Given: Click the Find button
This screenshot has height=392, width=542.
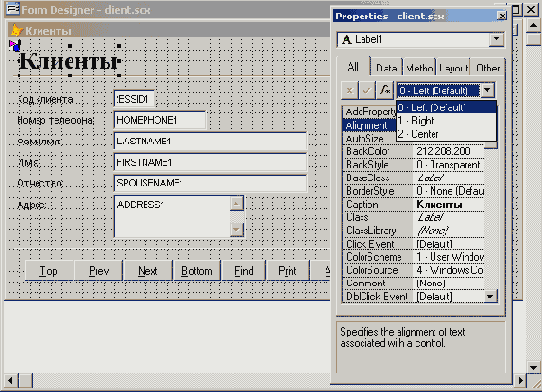Looking at the screenshot, I should coord(244,271).
